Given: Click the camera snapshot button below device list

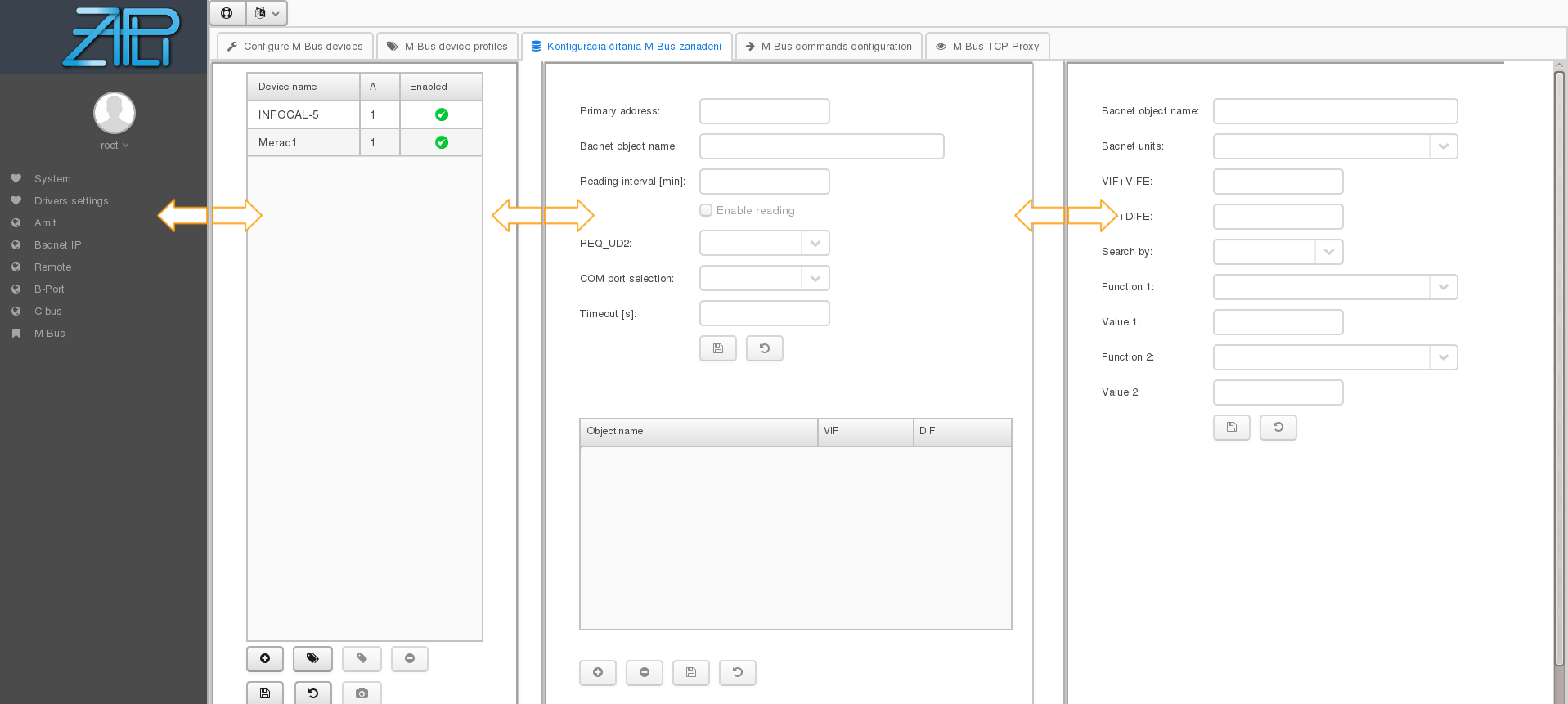Looking at the screenshot, I should pyautogui.click(x=362, y=693).
